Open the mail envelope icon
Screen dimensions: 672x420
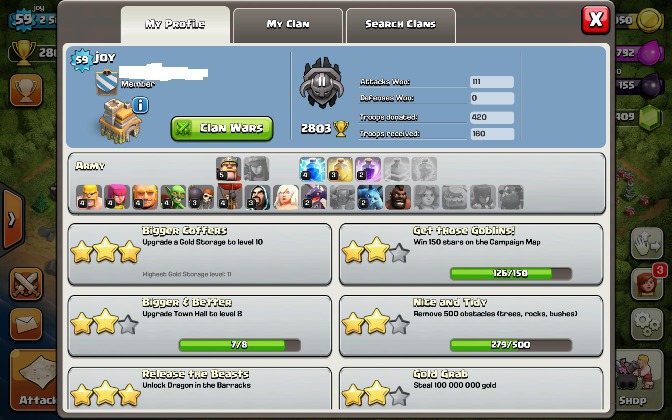[x=26, y=324]
